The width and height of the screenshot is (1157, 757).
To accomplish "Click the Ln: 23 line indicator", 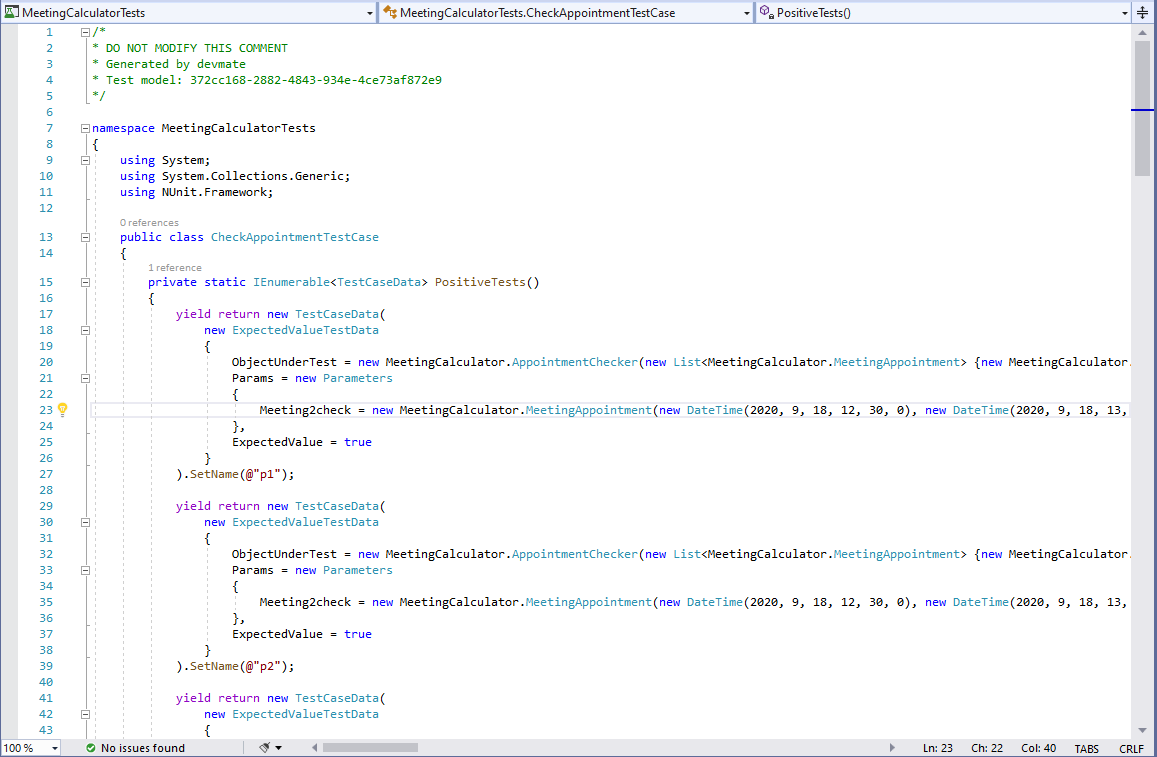I will (x=938, y=748).
